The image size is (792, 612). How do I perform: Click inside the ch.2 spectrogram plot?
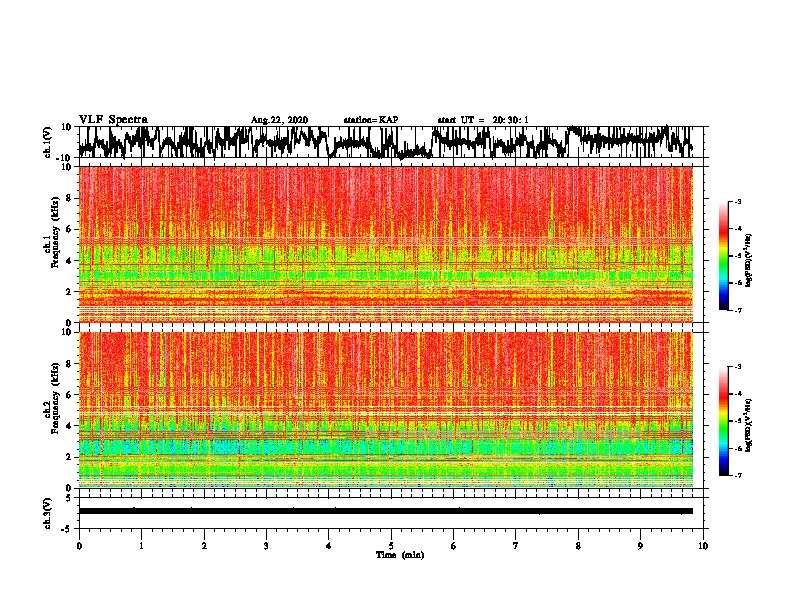click(386, 410)
